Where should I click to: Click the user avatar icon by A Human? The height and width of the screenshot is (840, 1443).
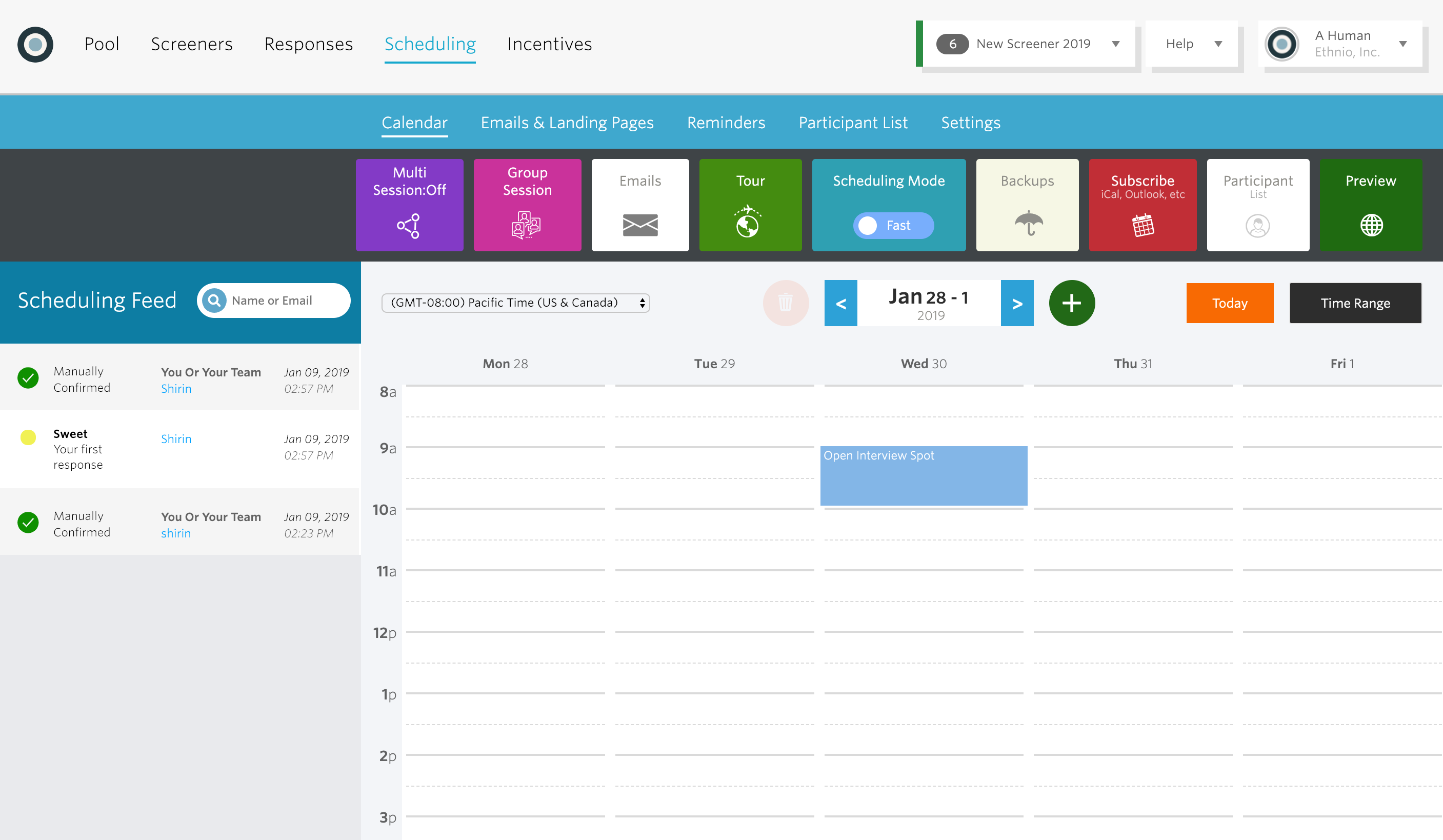[1281, 44]
